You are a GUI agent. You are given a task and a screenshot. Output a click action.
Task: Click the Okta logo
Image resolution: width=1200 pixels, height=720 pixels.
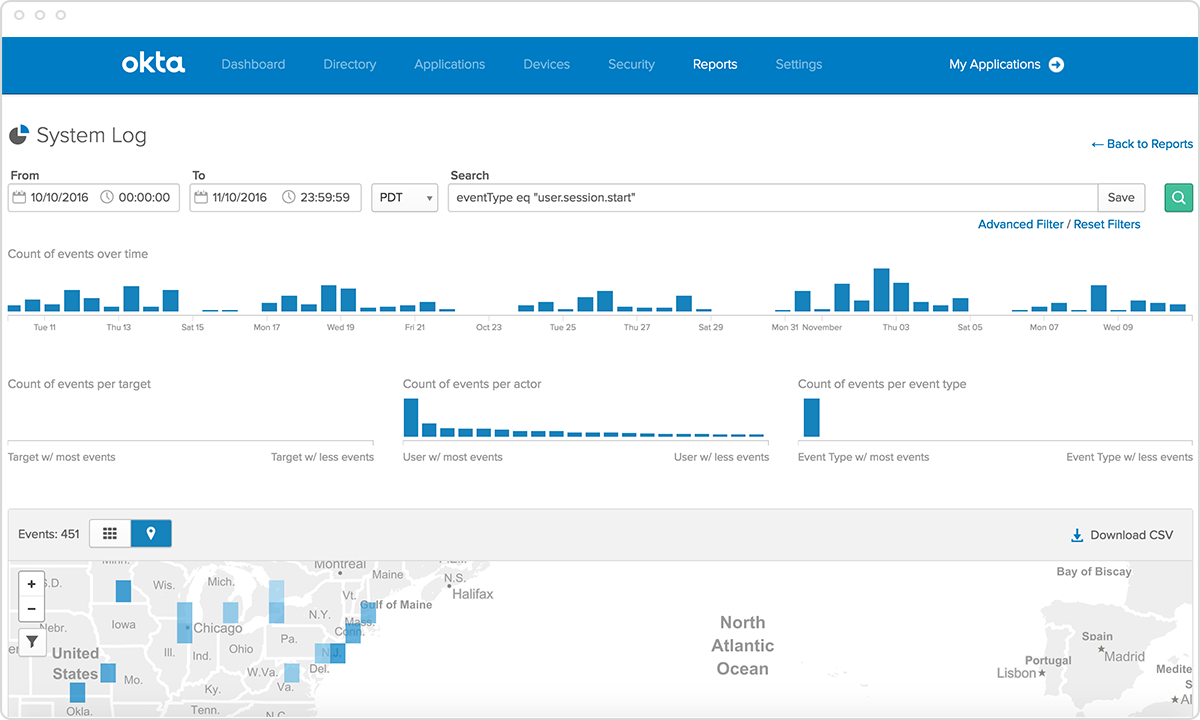(153, 64)
